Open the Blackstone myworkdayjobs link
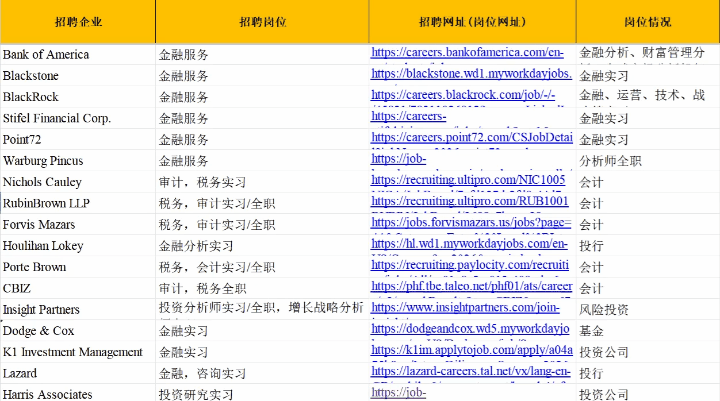720x401 pixels. pos(471,73)
